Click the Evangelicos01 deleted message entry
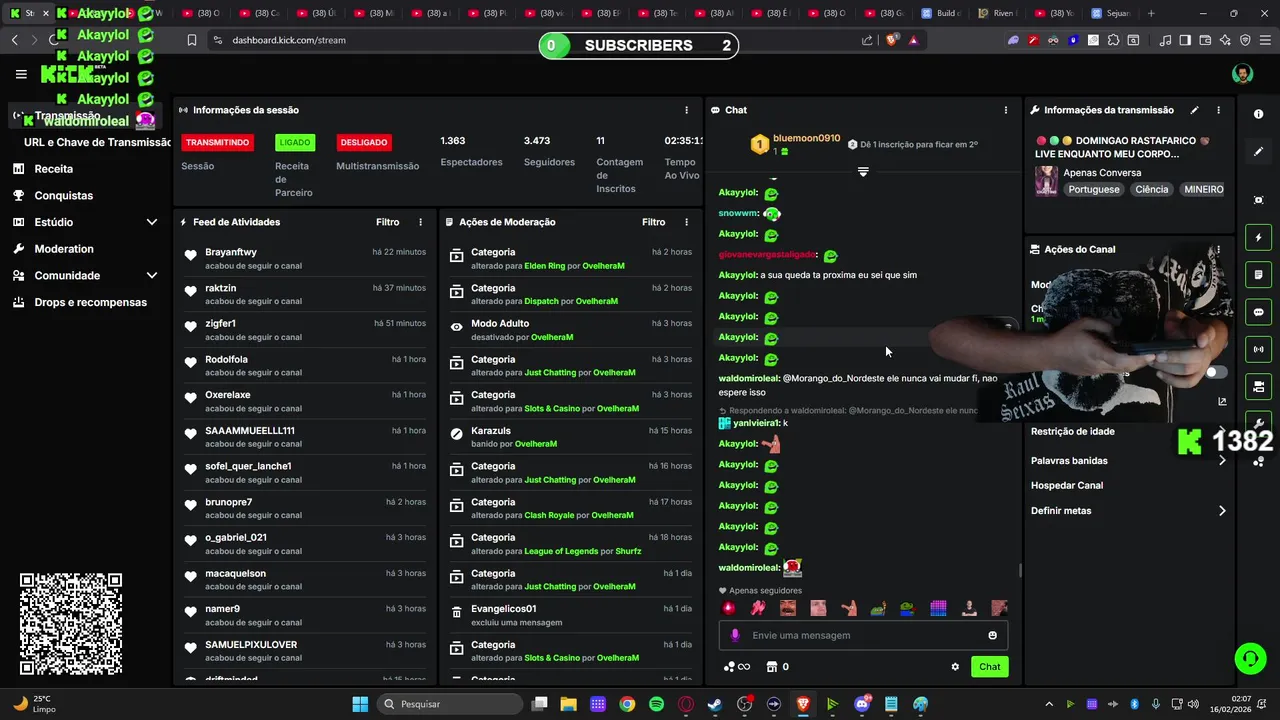This screenshot has width=1280, height=720. click(x=569, y=615)
